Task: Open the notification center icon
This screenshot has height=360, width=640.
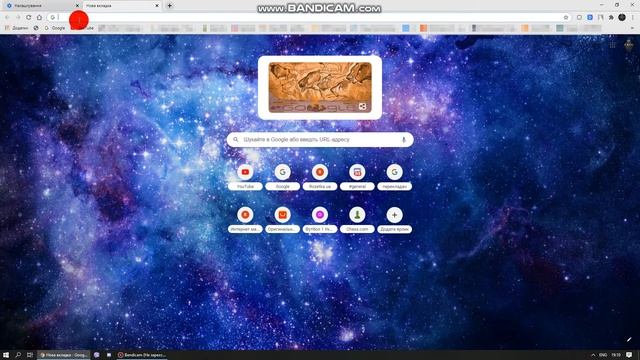Action: pyautogui.click(x=629, y=355)
